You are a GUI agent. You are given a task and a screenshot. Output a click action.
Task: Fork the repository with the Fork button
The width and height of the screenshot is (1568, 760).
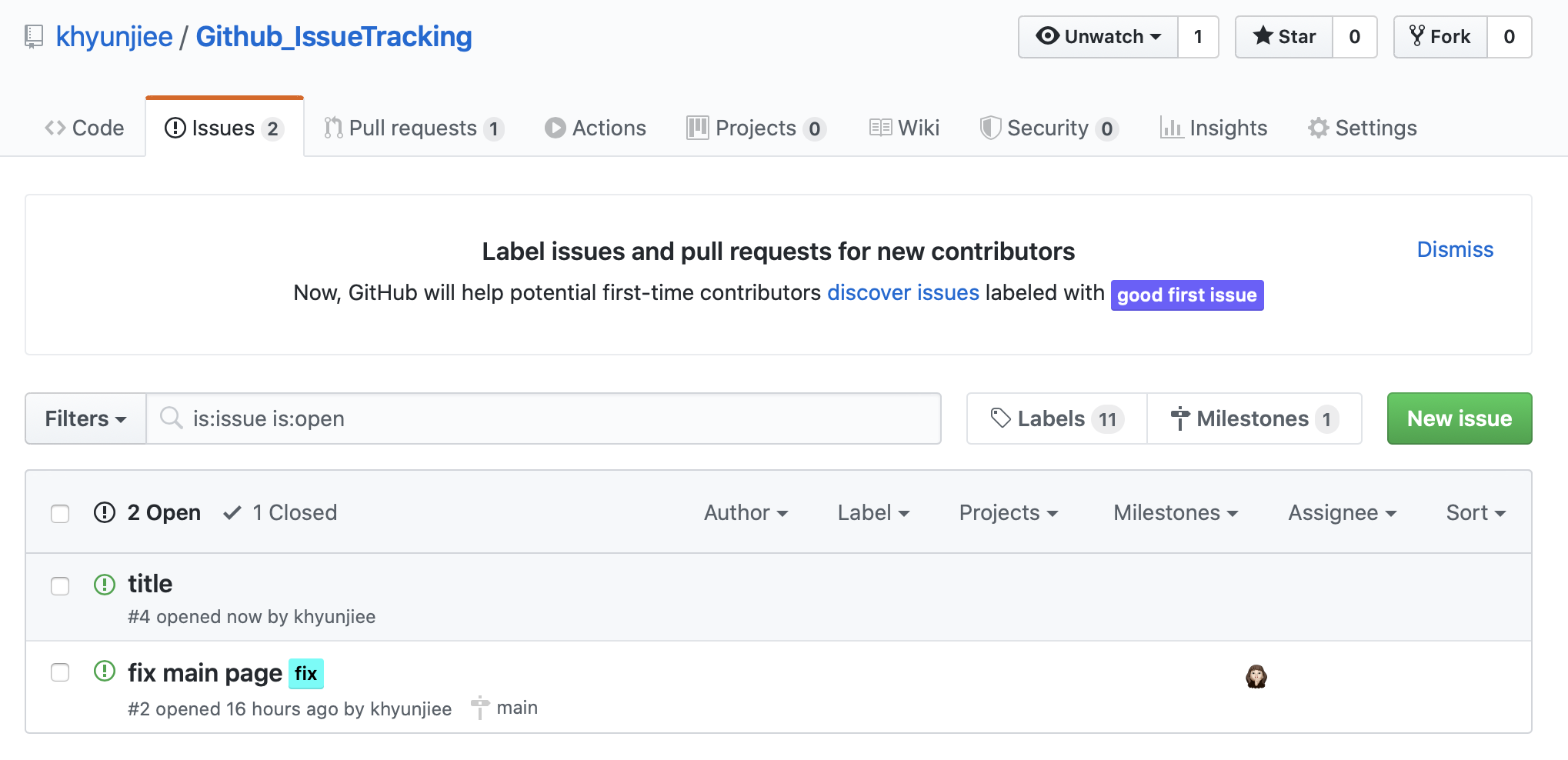(x=1440, y=37)
